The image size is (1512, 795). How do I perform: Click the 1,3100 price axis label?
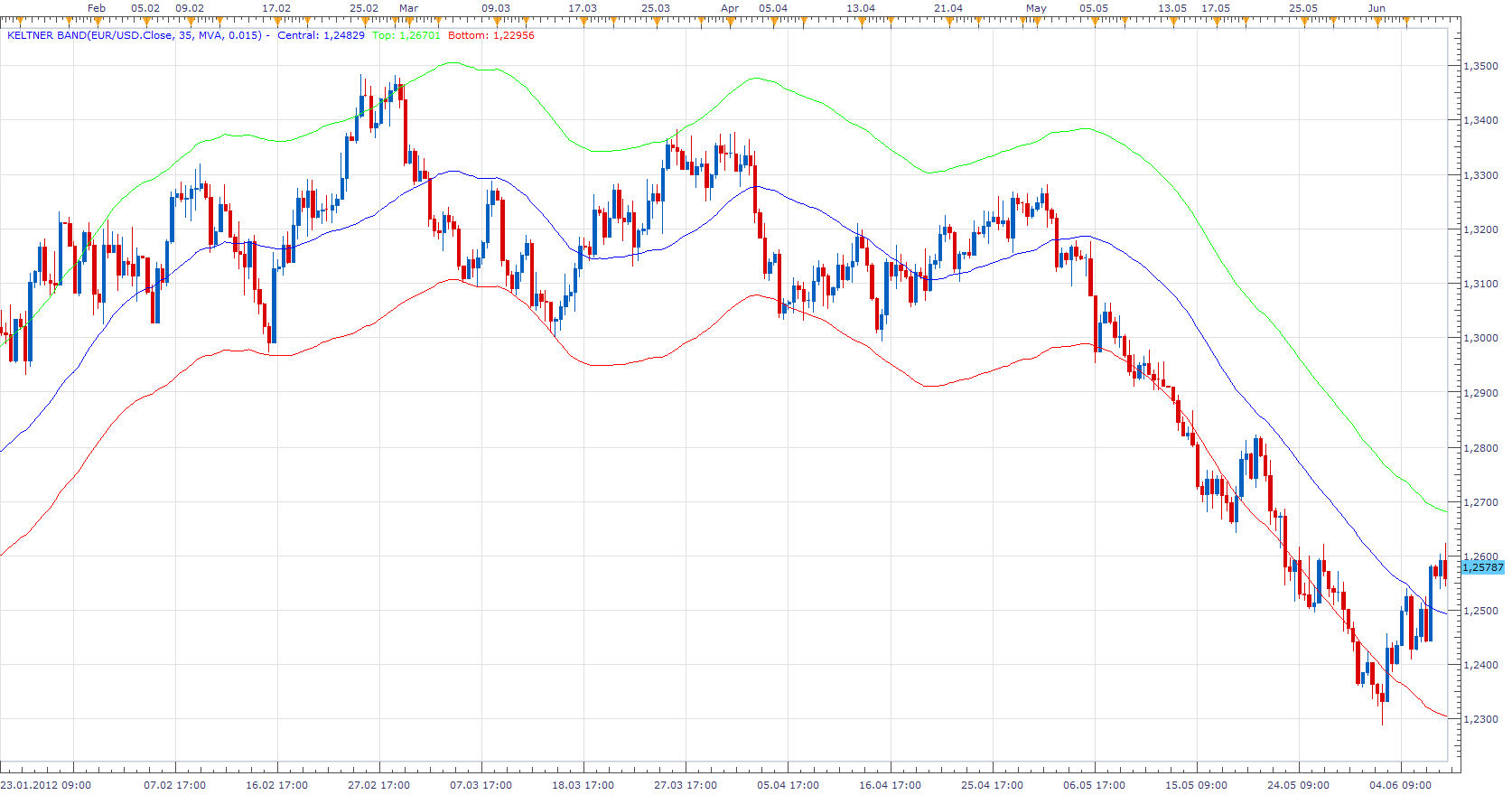coord(1481,284)
